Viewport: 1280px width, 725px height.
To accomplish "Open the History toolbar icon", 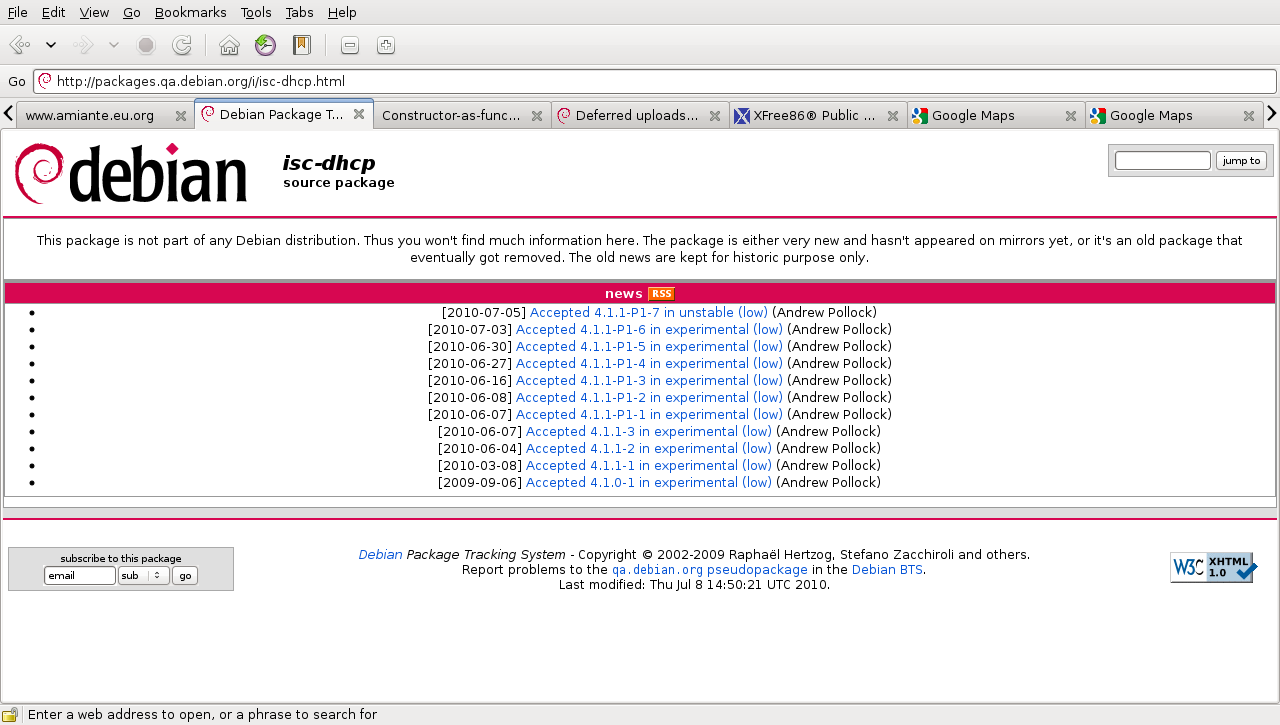I will [x=265, y=45].
